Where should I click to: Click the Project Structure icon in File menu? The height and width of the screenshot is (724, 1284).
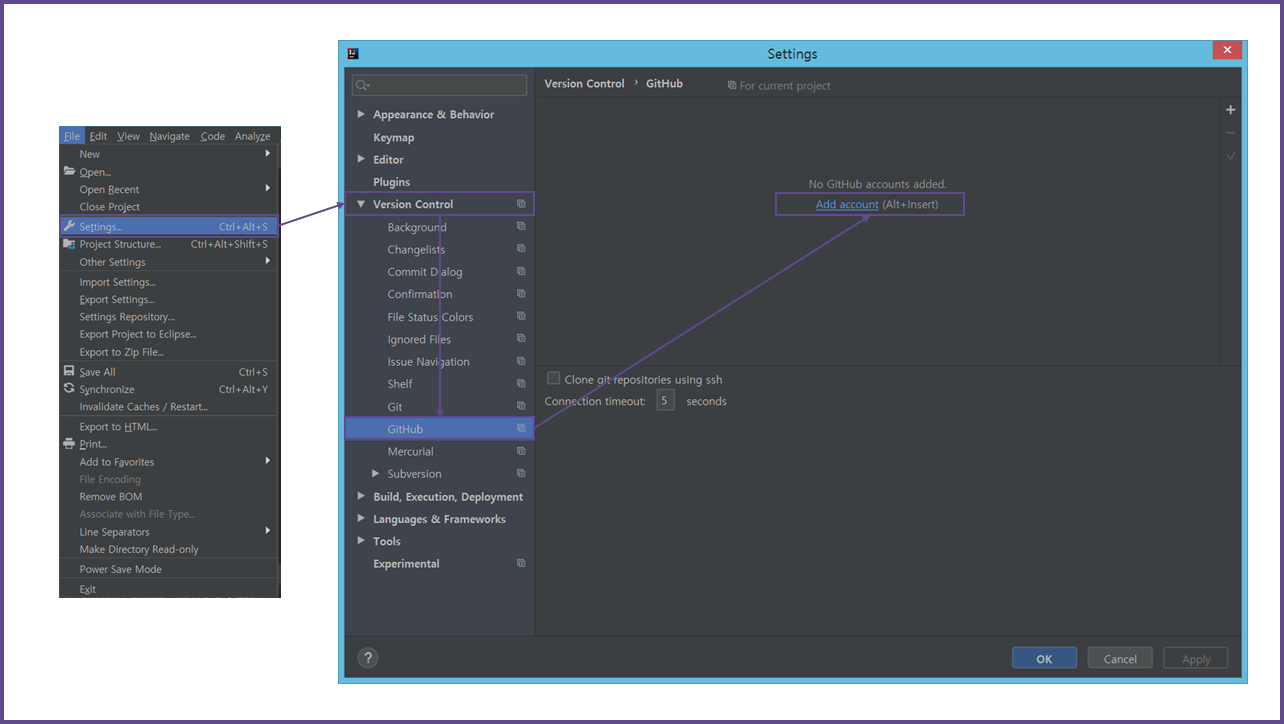tap(69, 244)
